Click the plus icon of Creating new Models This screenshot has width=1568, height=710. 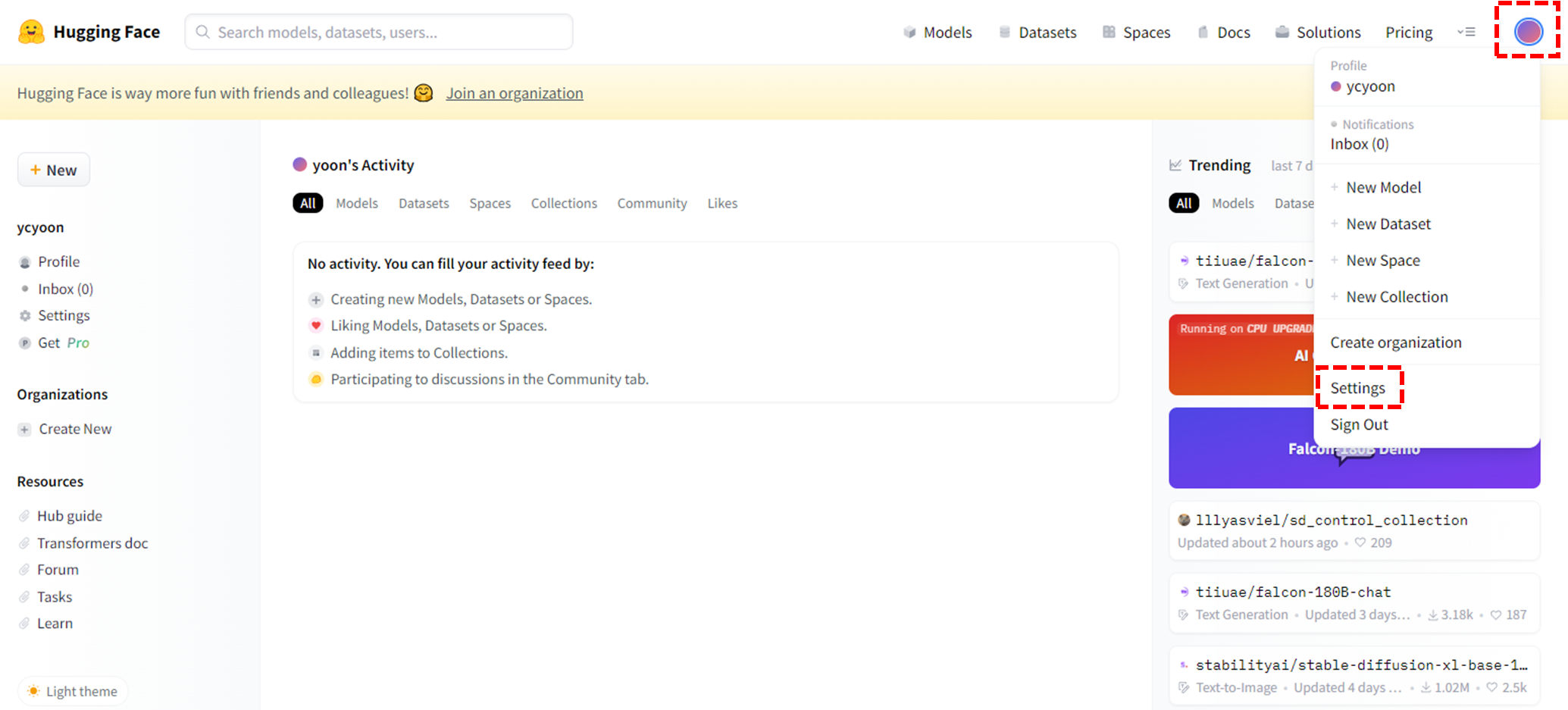(316, 300)
